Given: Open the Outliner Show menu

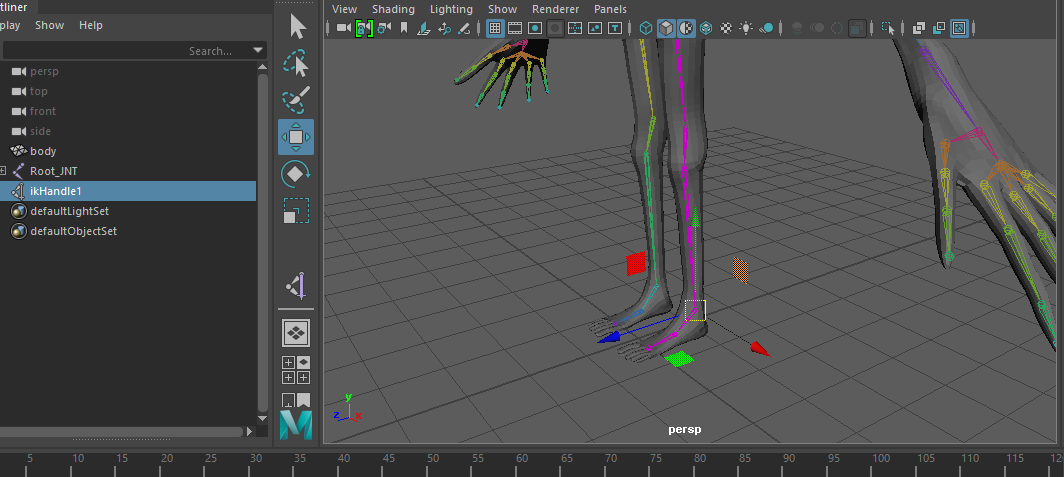Looking at the screenshot, I should click(50, 25).
